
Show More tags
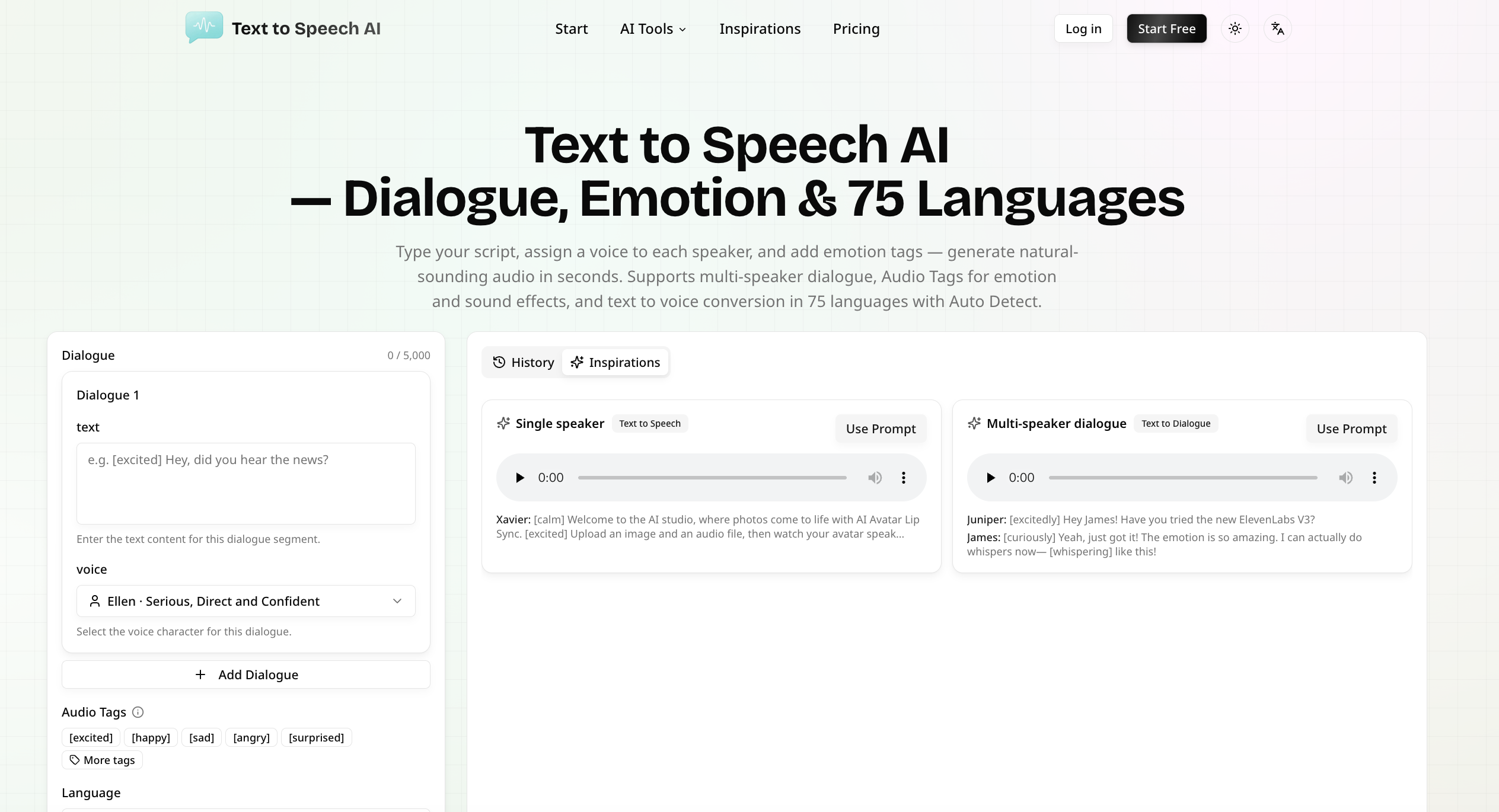tap(102, 760)
